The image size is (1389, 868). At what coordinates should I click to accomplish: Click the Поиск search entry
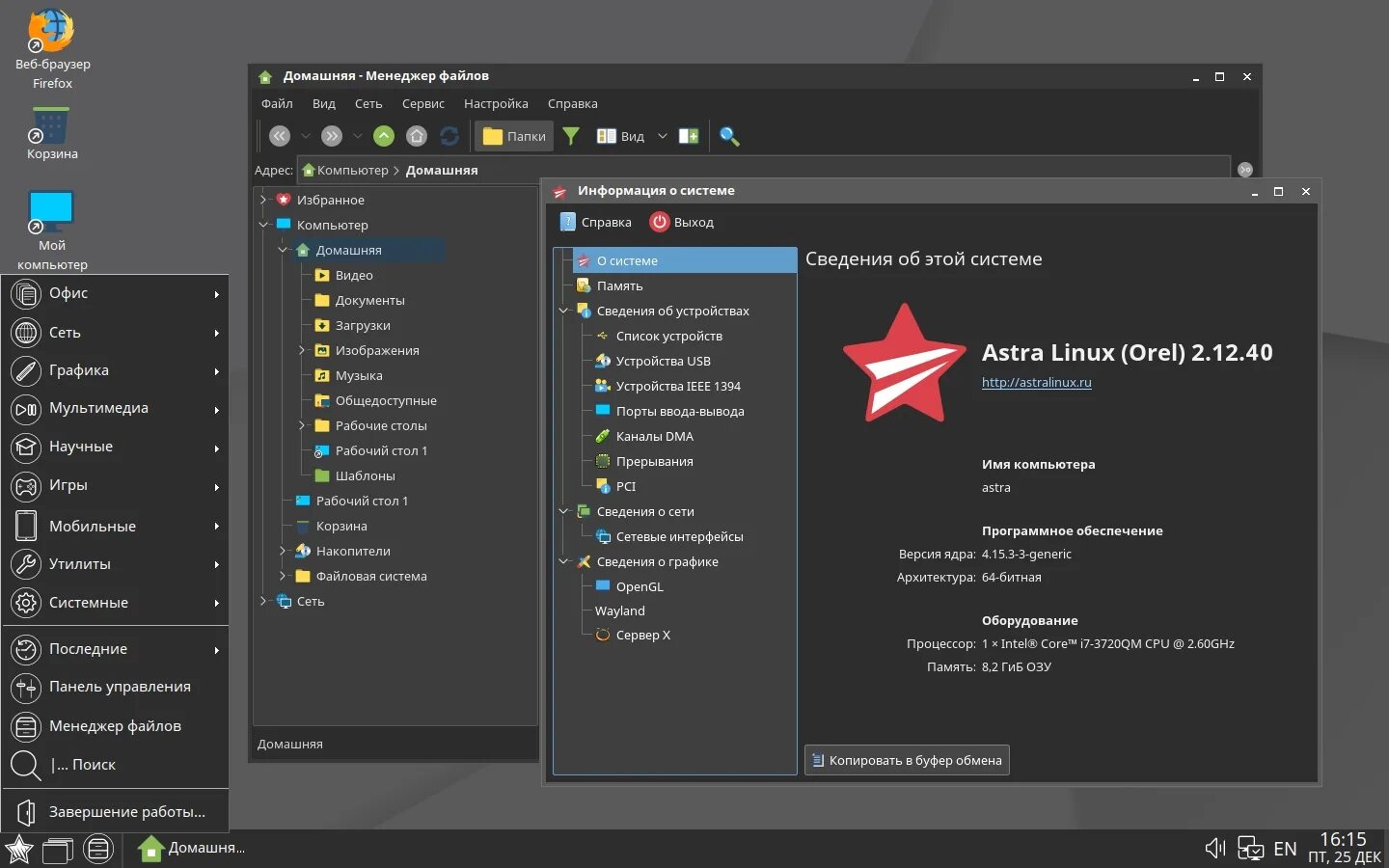(x=115, y=765)
